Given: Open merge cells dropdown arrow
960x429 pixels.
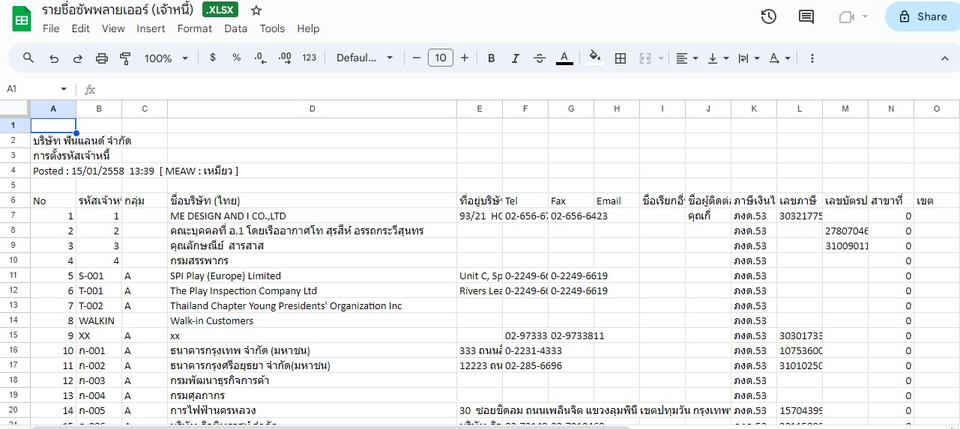Looking at the screenshot, I should pos(661,58).
